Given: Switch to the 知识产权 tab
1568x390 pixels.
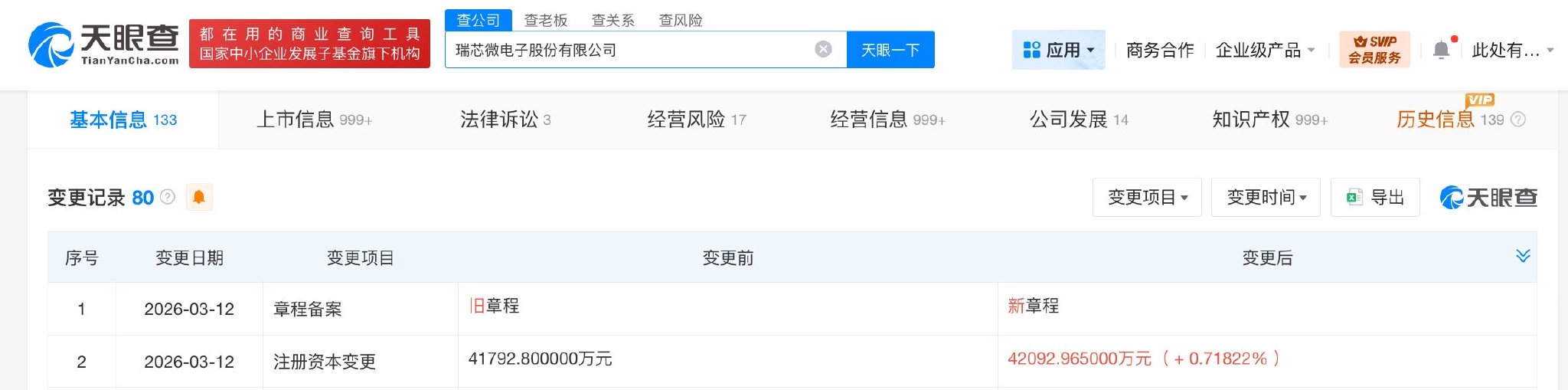Looking at the screenshot, I should [1269, 120].
